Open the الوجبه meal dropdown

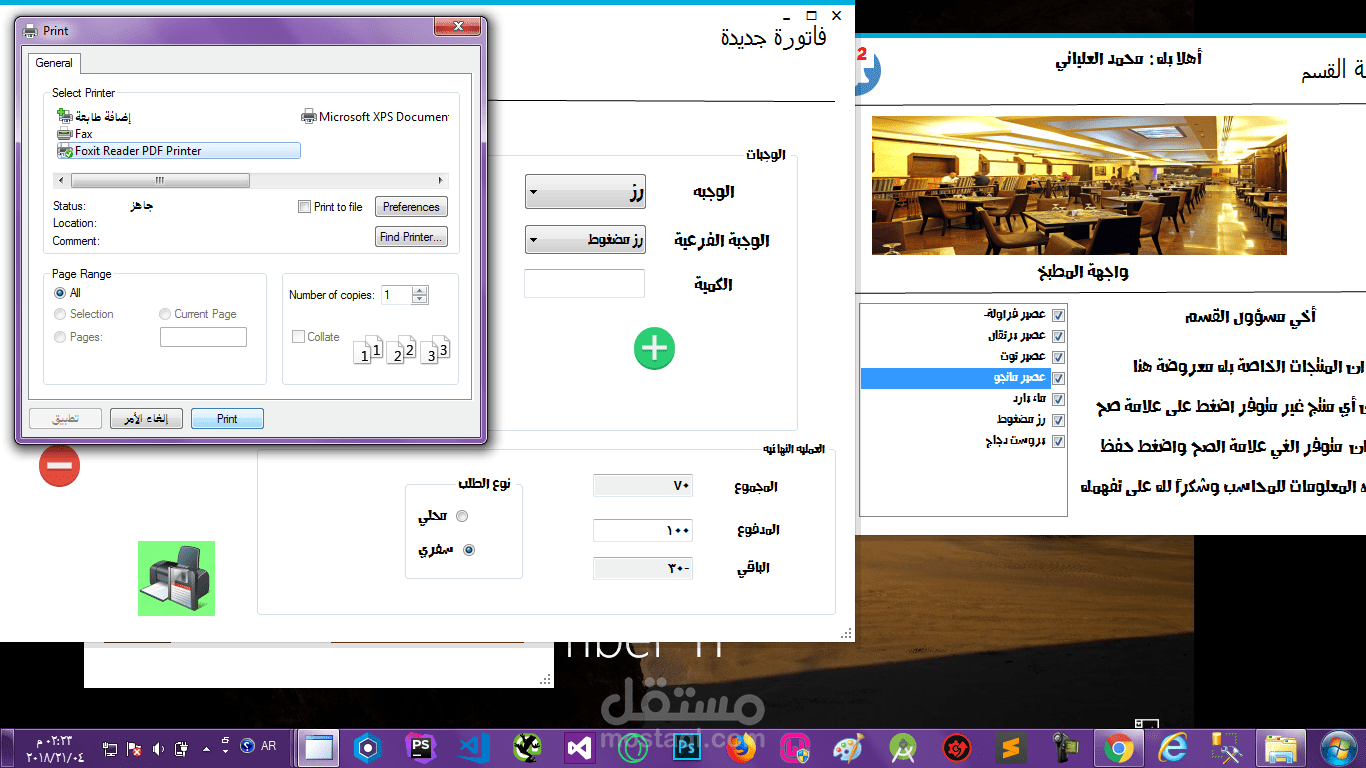tap(585, 191)
